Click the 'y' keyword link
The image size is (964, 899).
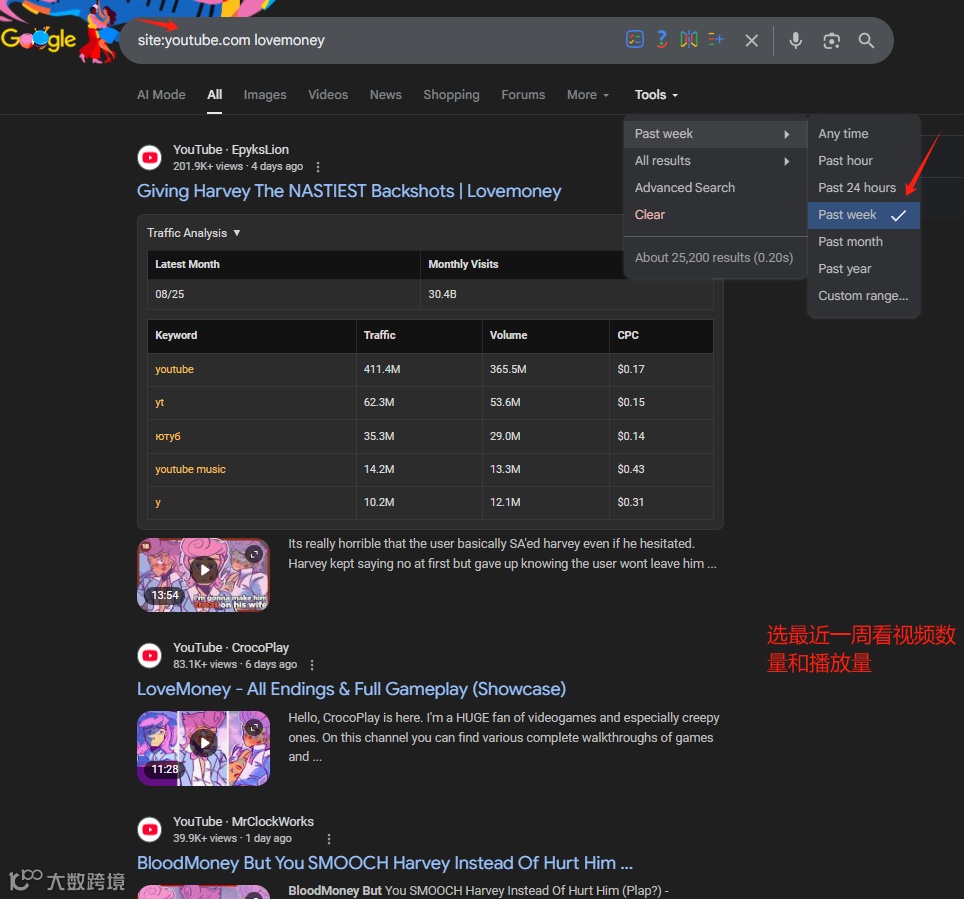click(x=158, y=503)
